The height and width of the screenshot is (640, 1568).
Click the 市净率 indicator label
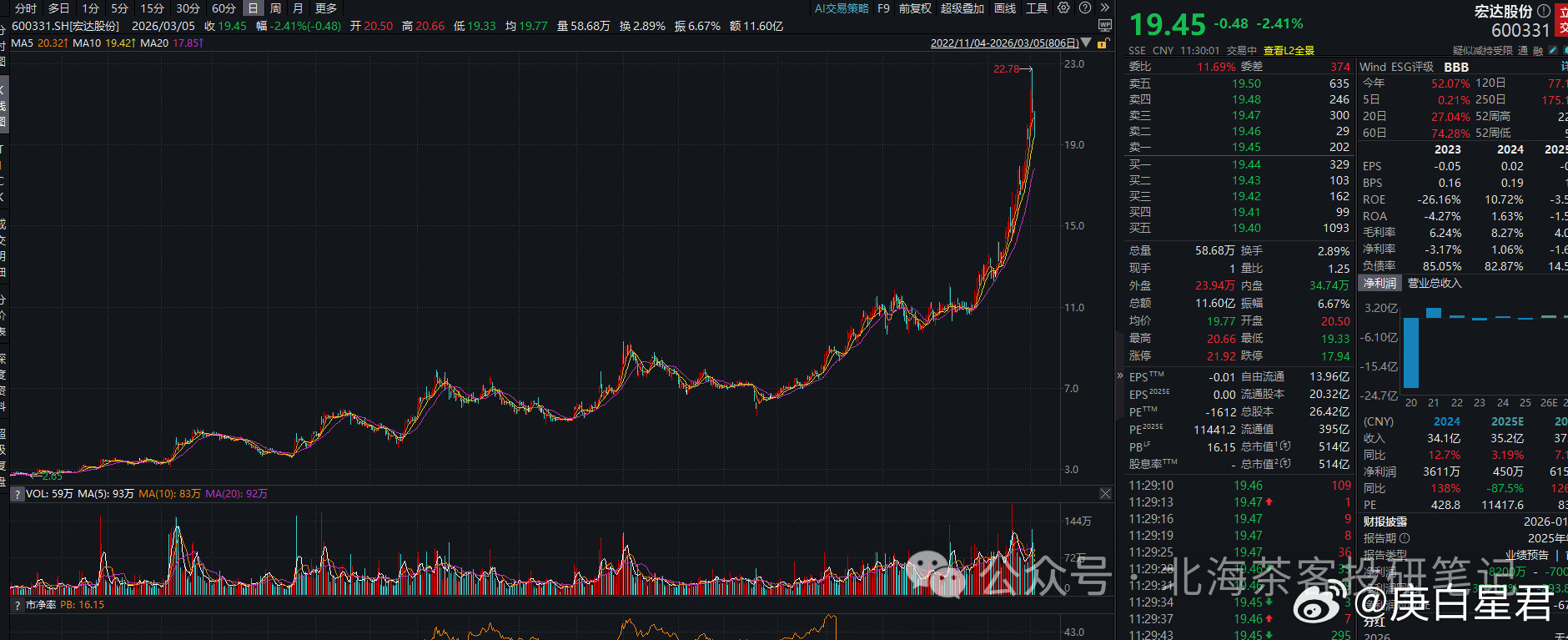(41, 605)
